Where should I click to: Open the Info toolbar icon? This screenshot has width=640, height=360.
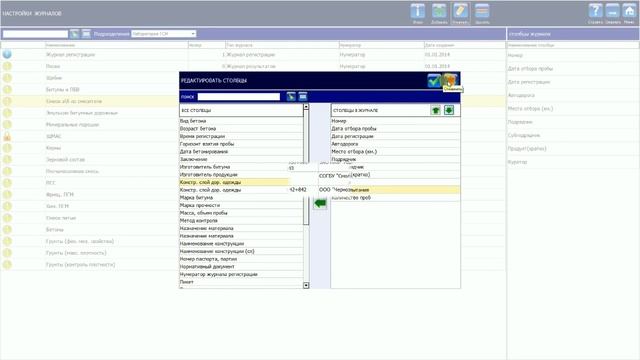click(418, 13)
